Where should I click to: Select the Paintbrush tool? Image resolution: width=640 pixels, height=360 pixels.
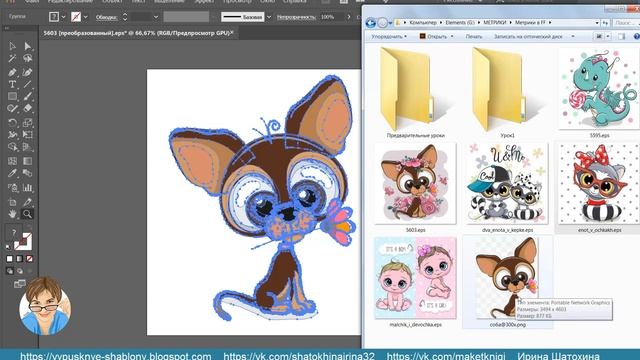point(27,96)
